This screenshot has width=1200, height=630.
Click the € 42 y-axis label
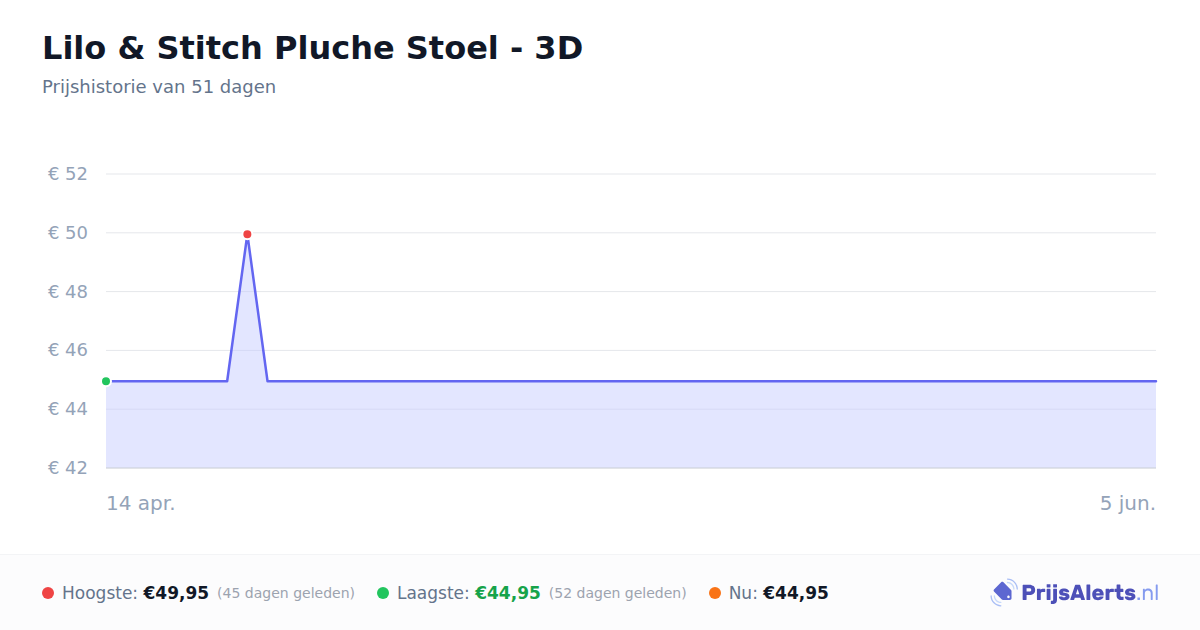(68, 468)
